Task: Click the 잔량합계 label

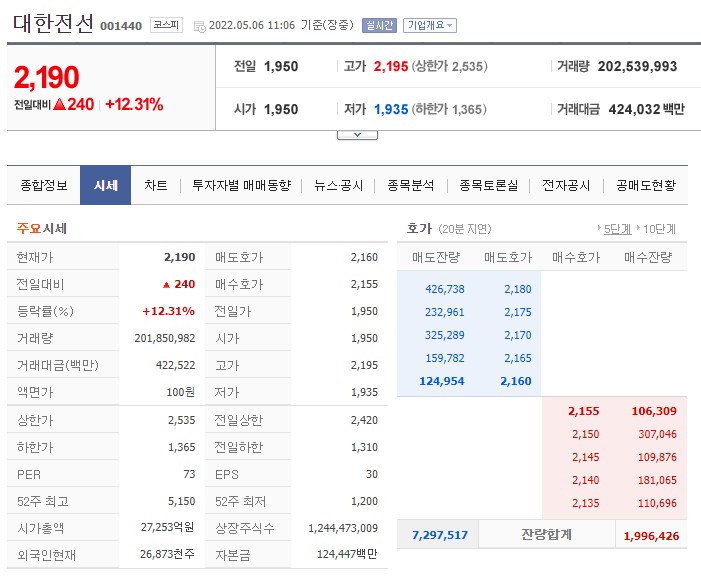Action: (x=546, y=535)
